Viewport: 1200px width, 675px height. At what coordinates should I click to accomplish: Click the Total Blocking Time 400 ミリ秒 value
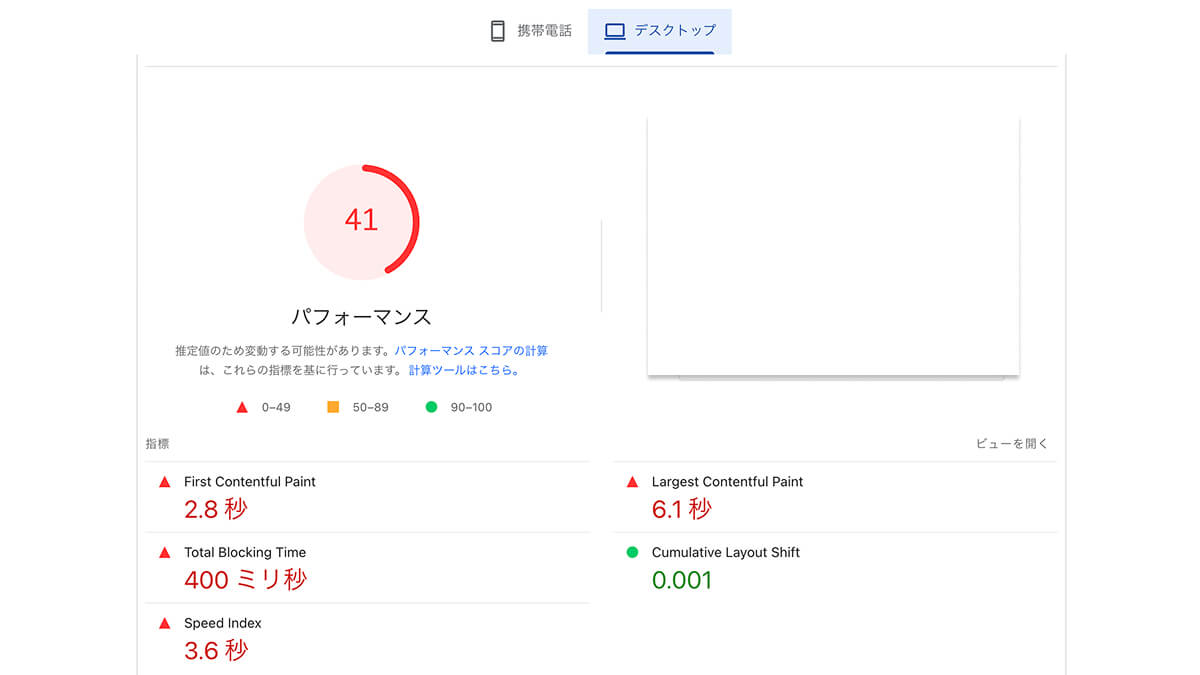click(x=245, y=580)
